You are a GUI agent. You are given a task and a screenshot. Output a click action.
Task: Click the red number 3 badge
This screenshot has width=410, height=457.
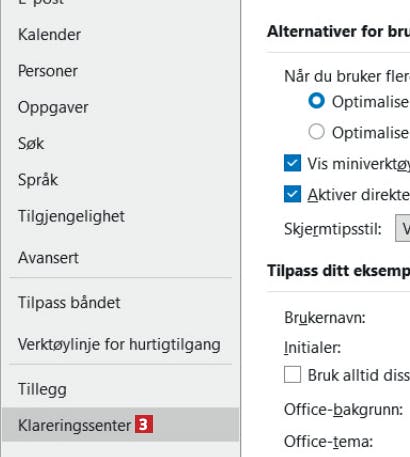[144, 424]
